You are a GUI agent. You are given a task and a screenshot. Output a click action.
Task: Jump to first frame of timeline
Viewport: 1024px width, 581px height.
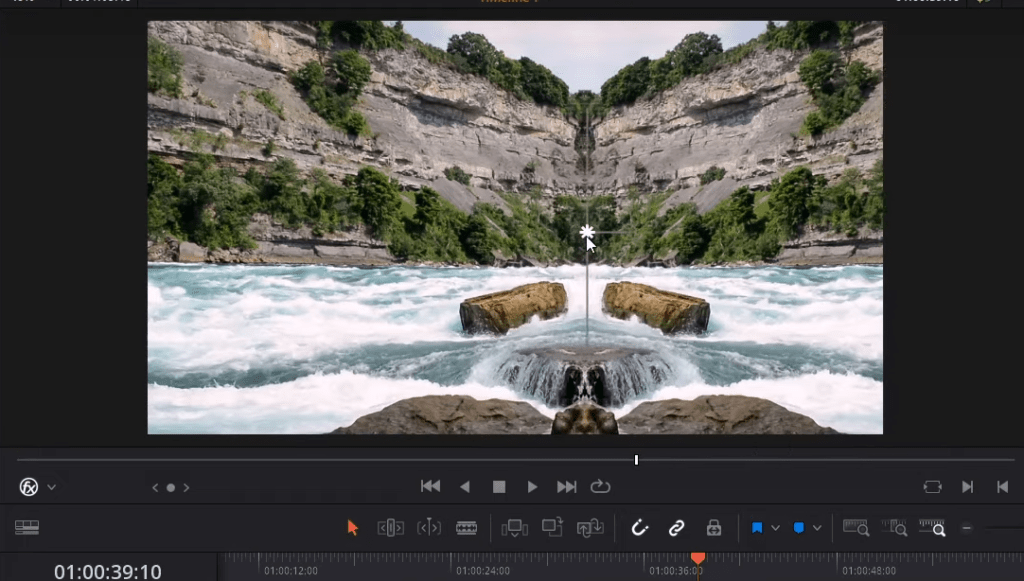[430, 486]
